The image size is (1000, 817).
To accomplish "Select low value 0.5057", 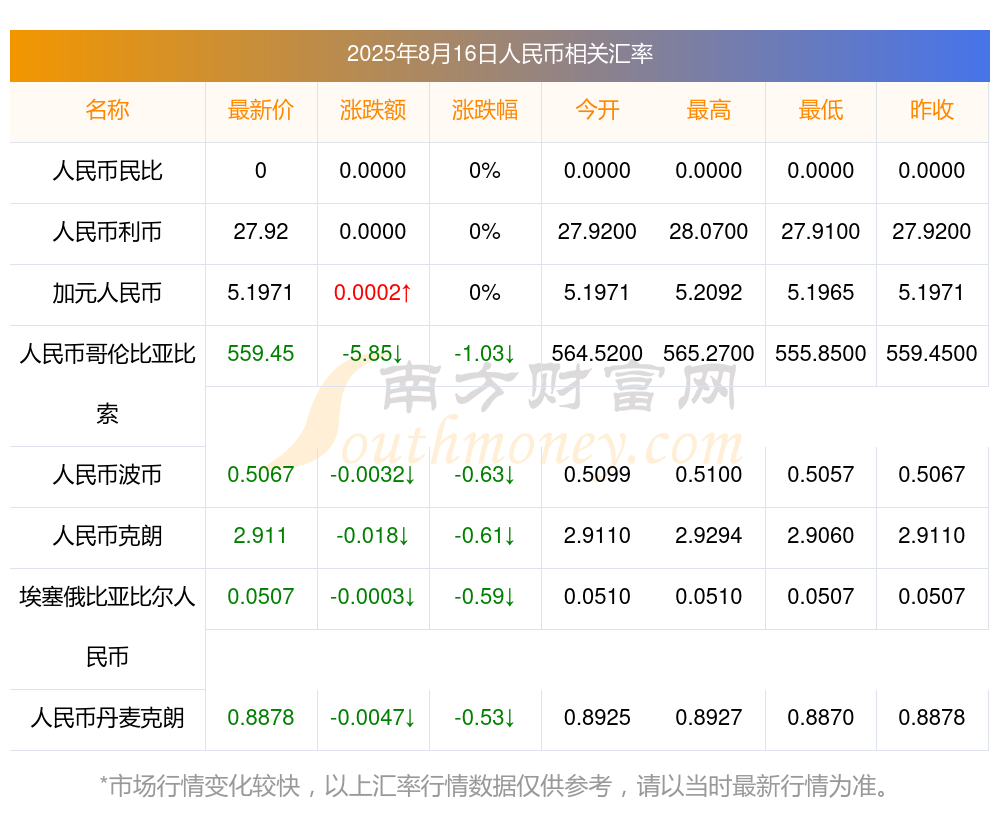I will (821, 475).
